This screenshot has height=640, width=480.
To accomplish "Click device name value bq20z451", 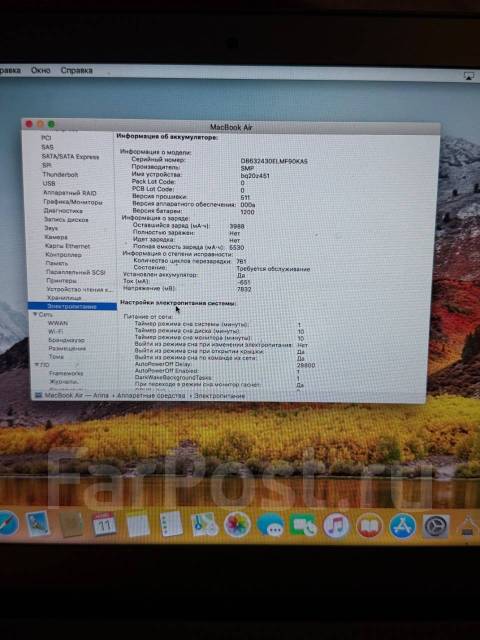I will tap(255, 176).
